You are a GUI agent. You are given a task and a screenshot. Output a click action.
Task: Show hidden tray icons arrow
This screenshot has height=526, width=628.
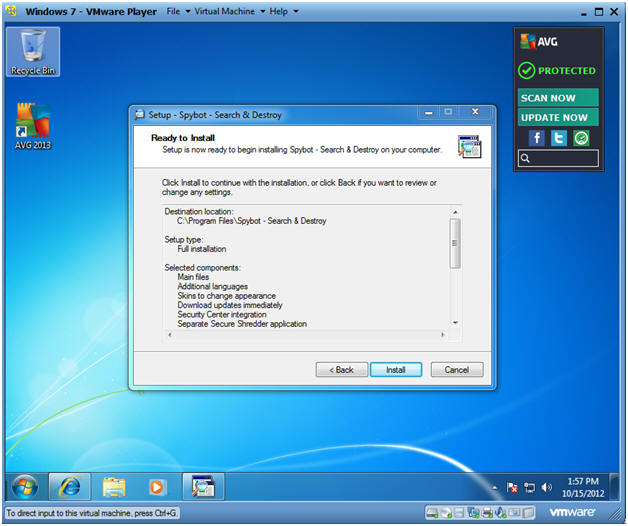(x=495, y=488)
